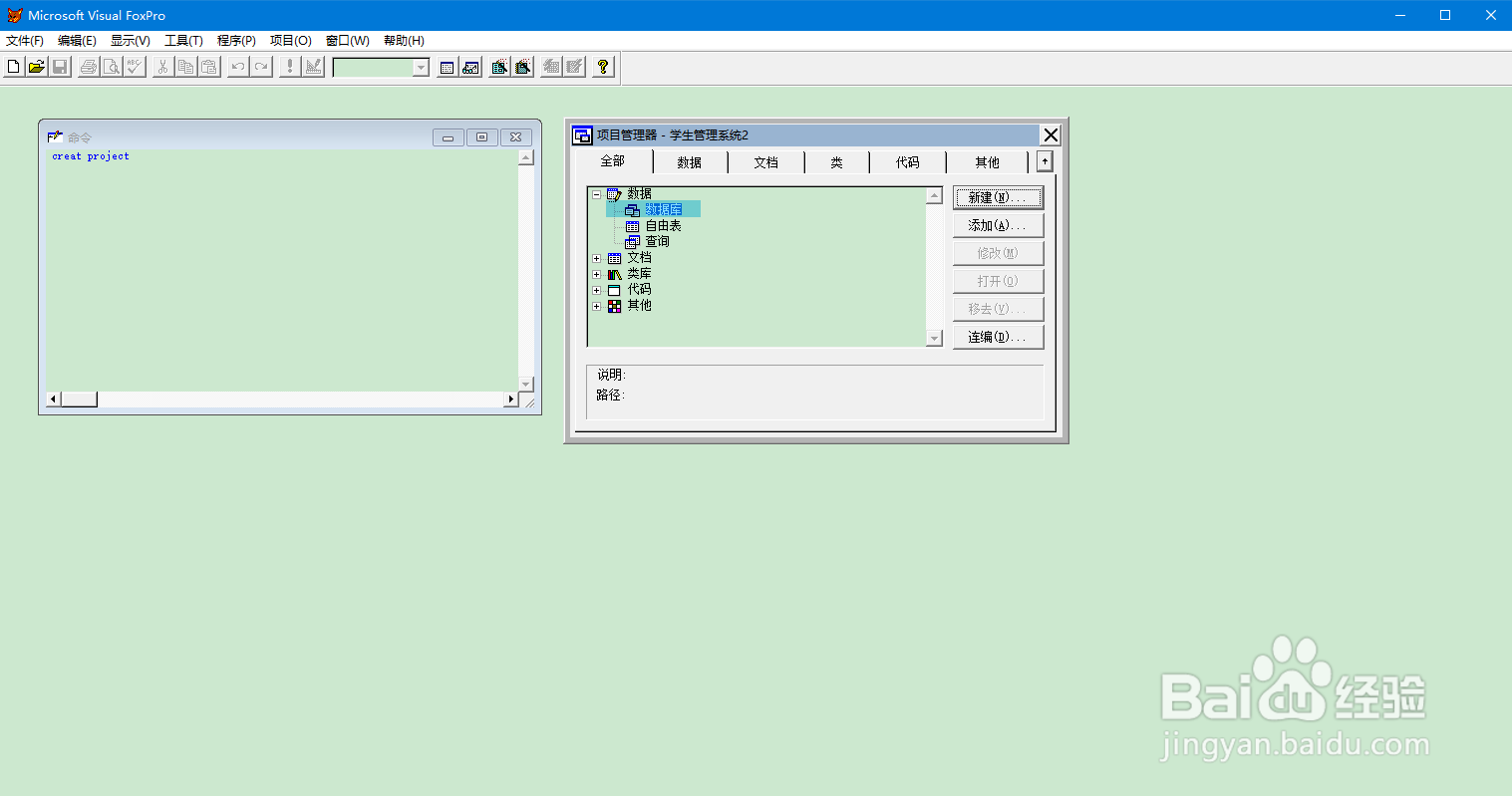
Task: Expand the 类库 tree node
Action: [597, 274]
